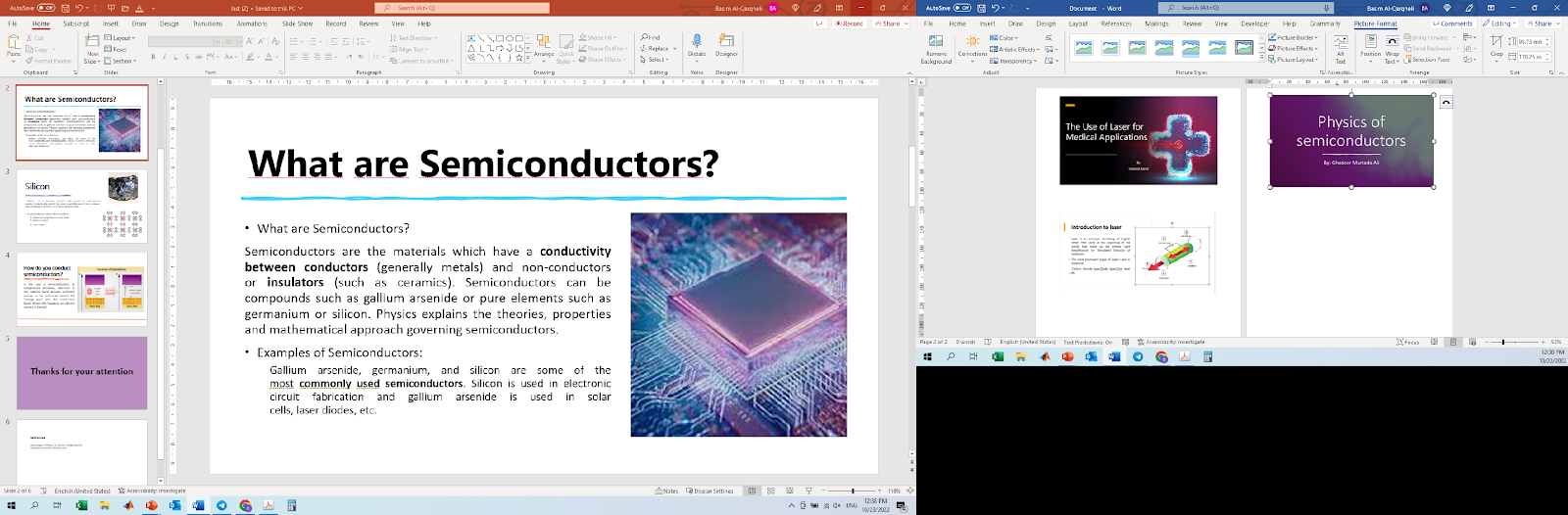Click the Dictate microphone icon in PowerPoint
1568x515 pixels.
click(x=697, y=42)
